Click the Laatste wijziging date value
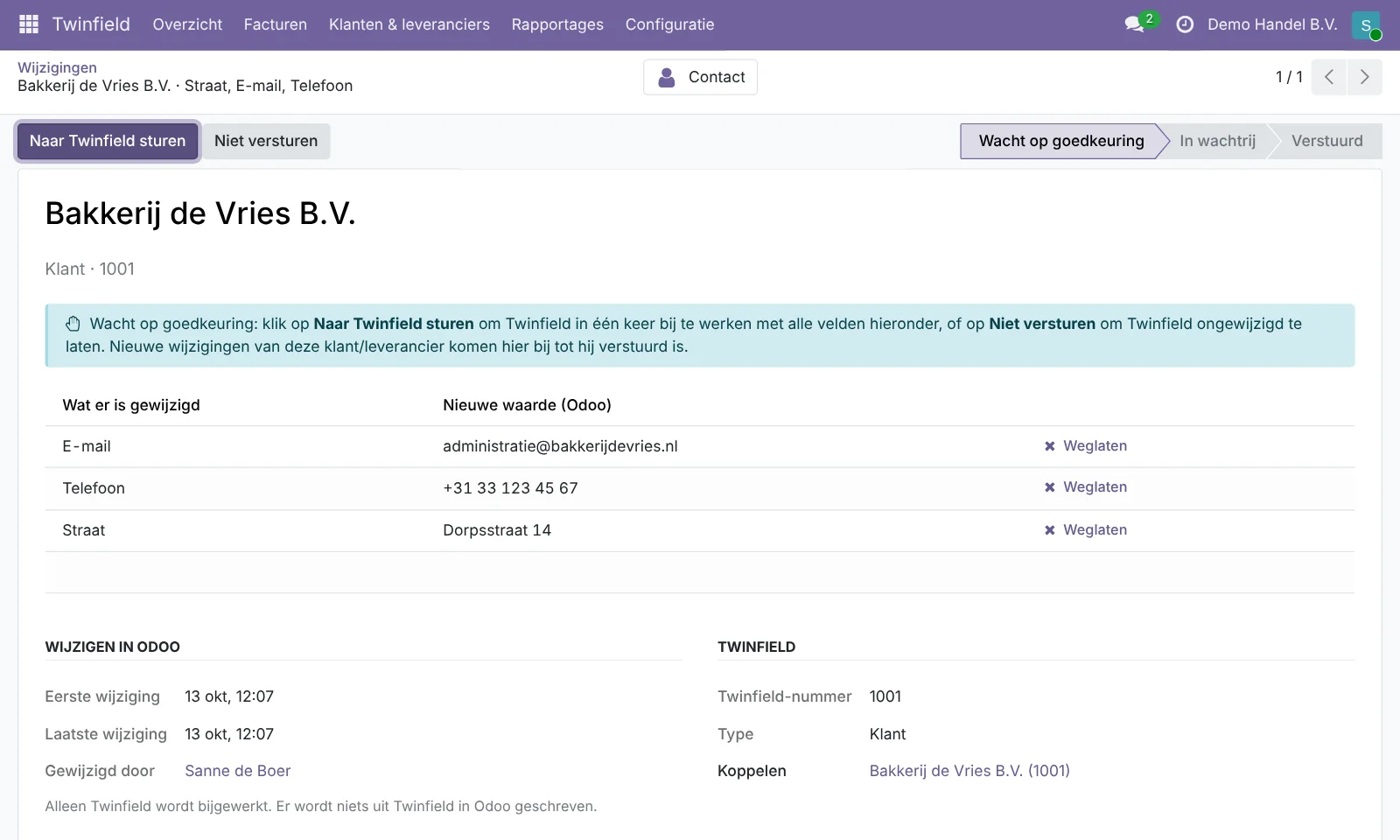Screen dimensions: 1400x840 click(229, 734)
